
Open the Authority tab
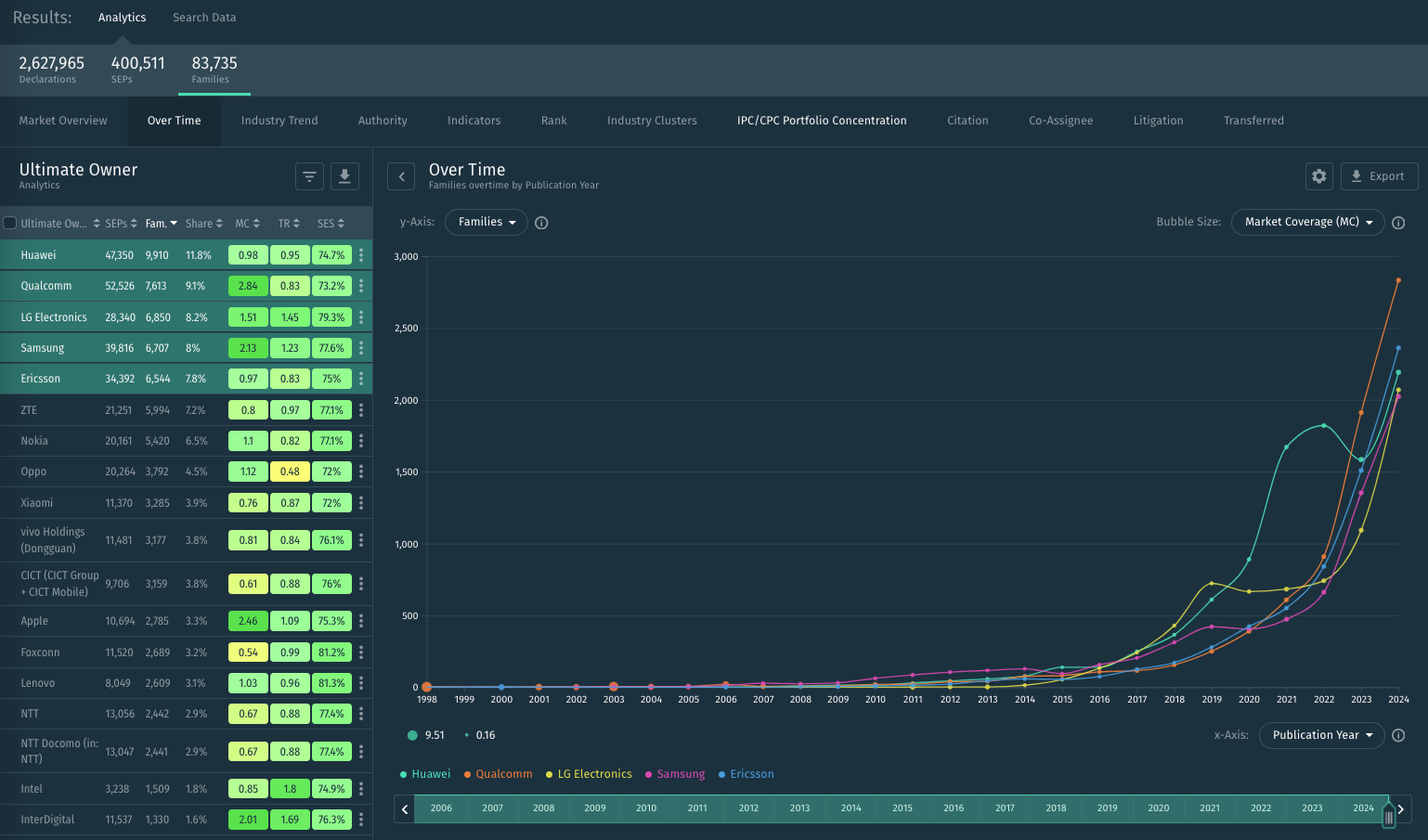(383, 121)
